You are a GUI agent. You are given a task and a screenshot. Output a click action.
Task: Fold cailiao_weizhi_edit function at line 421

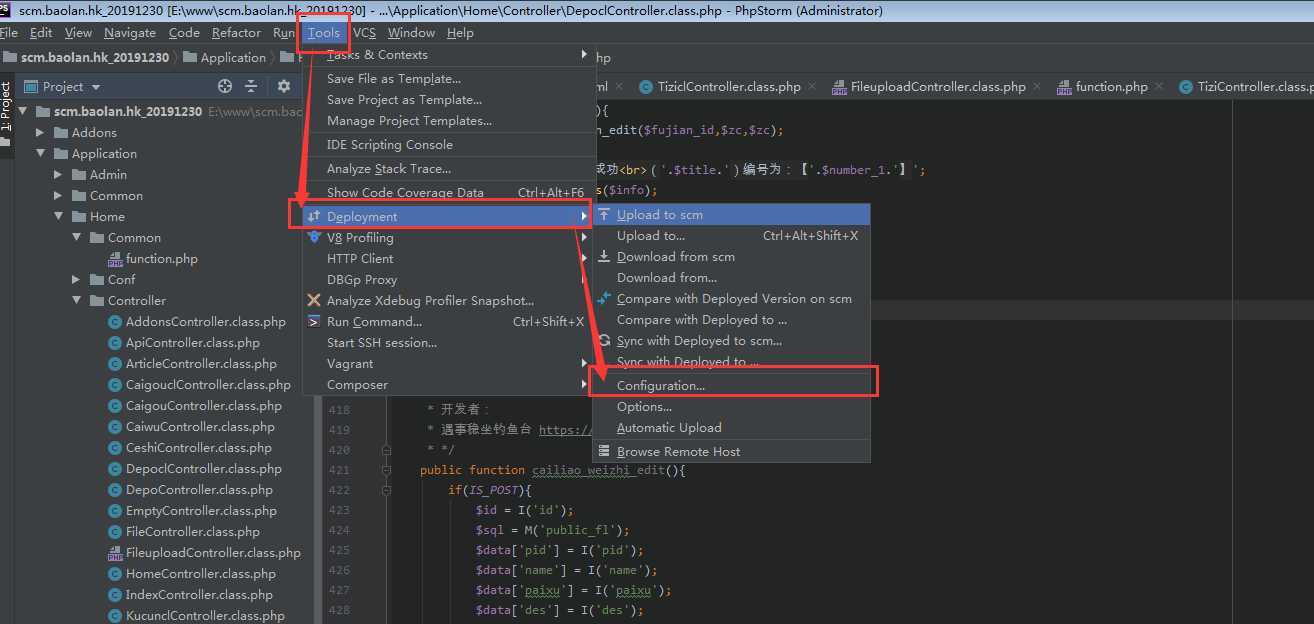(x=386, y=470)
